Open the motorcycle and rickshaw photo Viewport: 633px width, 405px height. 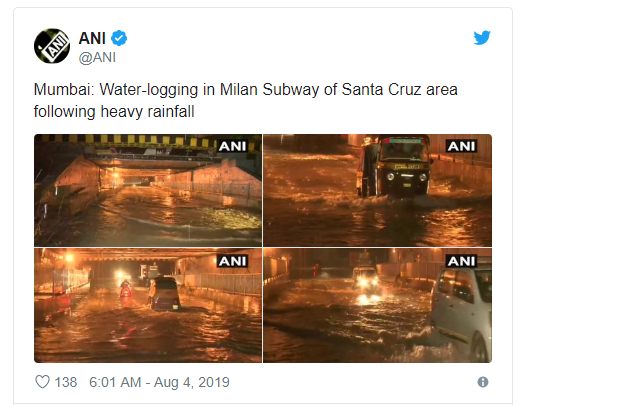[x=148, y=305]
